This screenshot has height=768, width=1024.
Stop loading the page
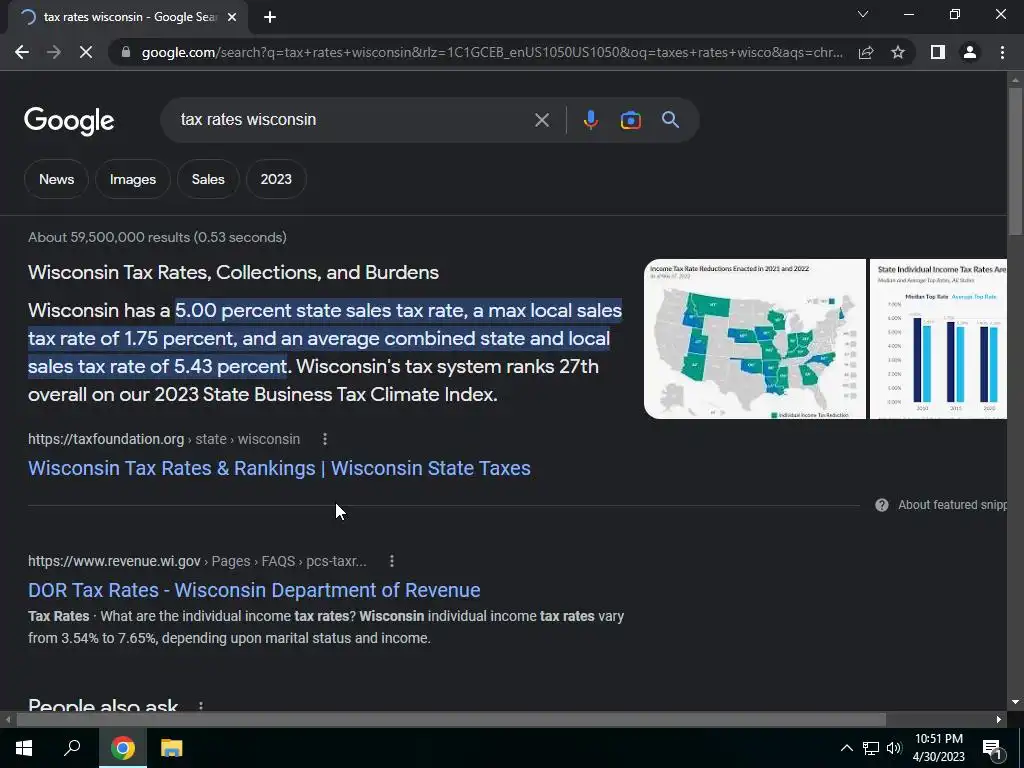(x=86, y=52)
